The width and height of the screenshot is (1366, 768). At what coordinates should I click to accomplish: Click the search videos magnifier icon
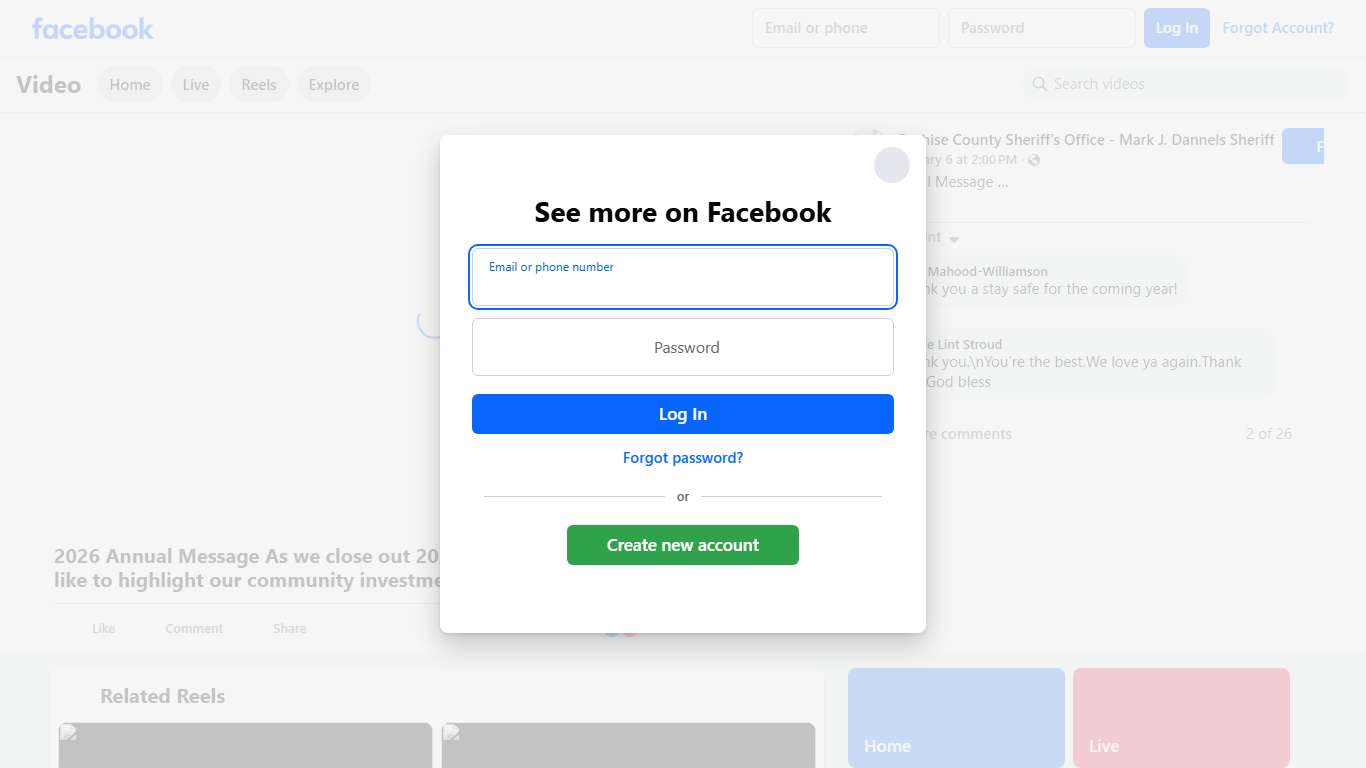(x=1040, y=84)
